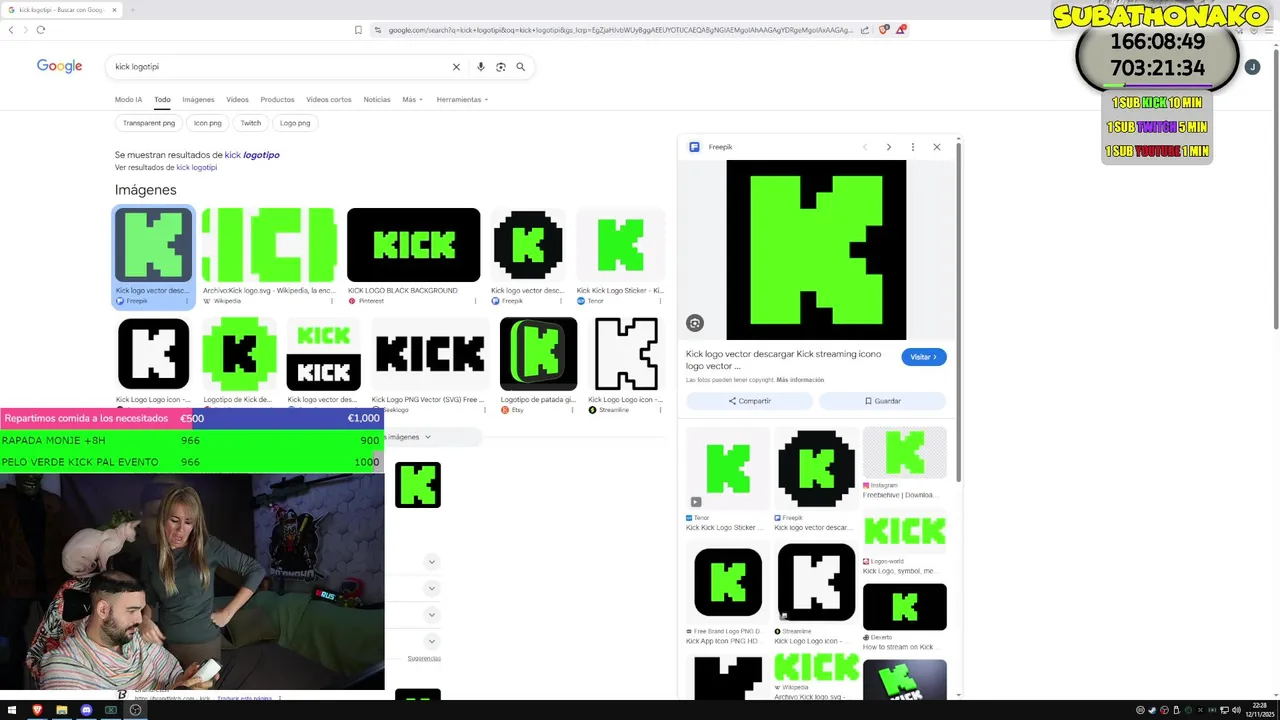Start a voice search with the microphone
Image resolution: width=1280 pixels, height=720 pixels.
tap(481, 67)
